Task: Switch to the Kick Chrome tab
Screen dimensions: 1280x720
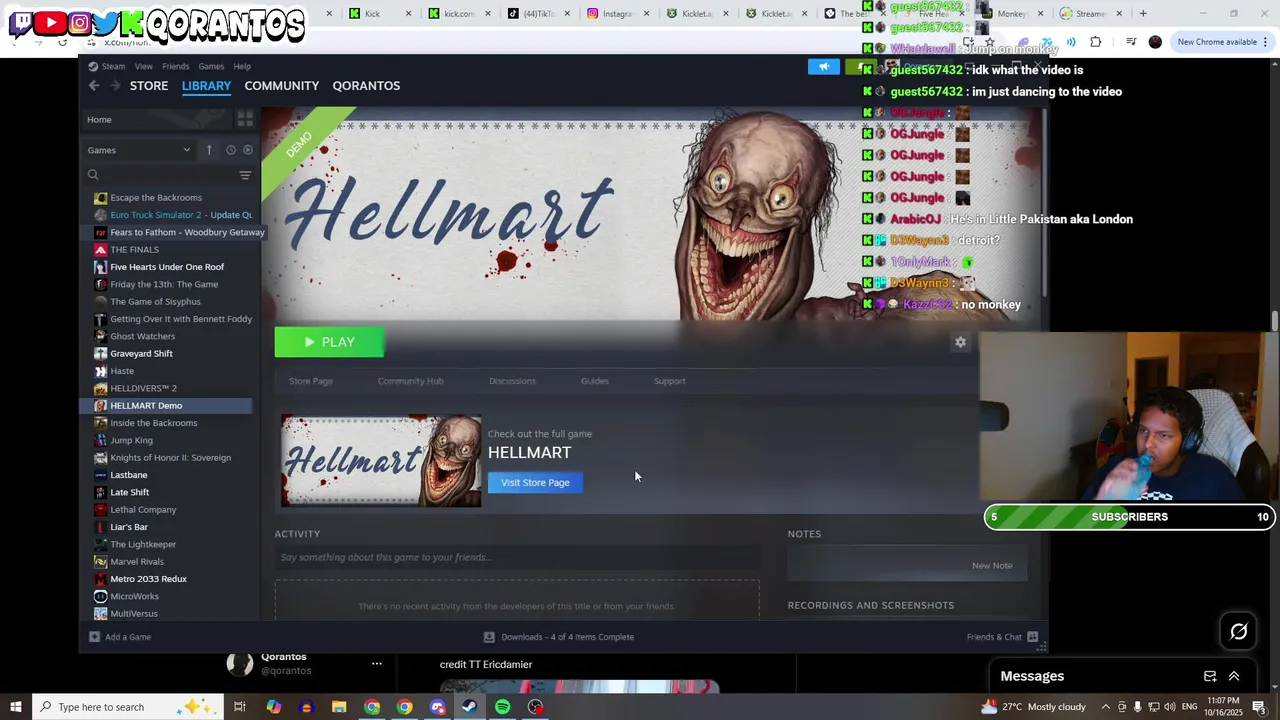Action: pos(372,14)
